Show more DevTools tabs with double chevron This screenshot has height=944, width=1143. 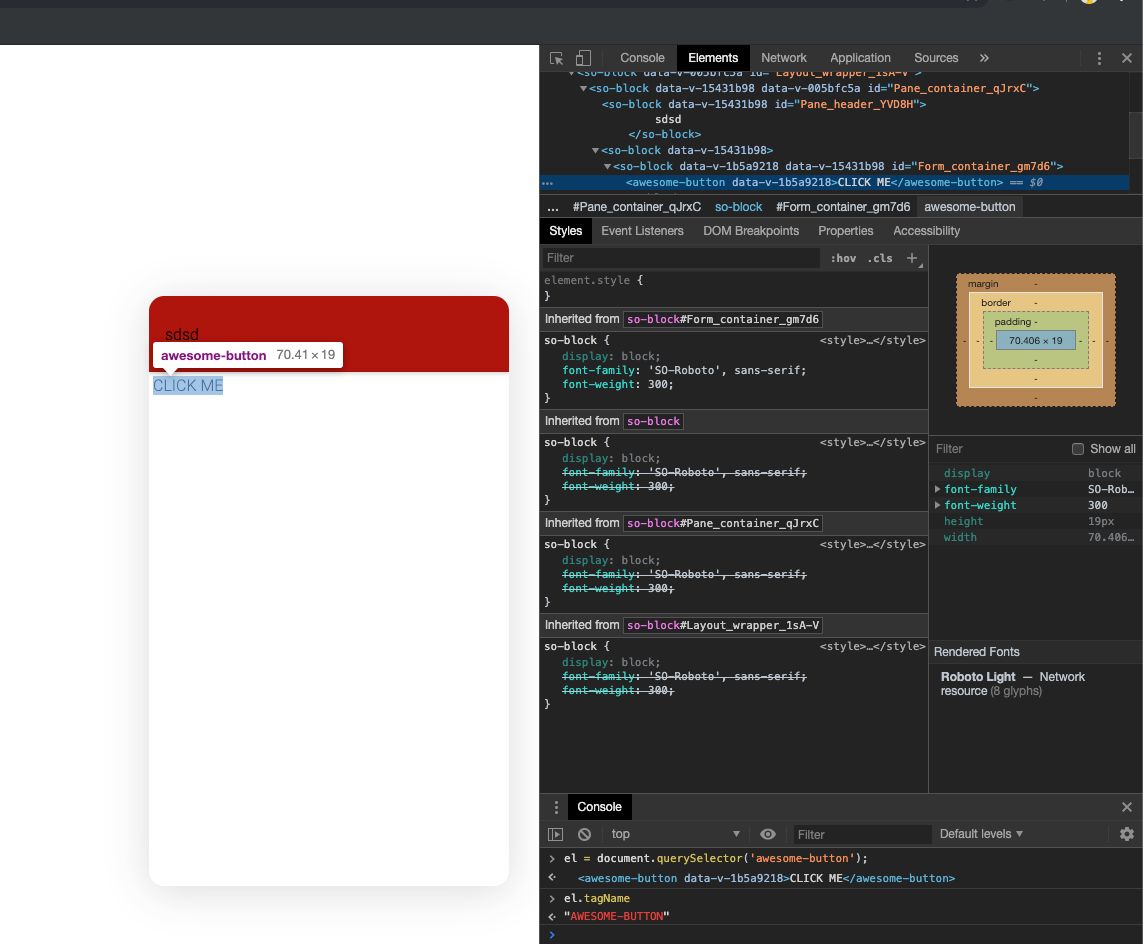(984, 58)
